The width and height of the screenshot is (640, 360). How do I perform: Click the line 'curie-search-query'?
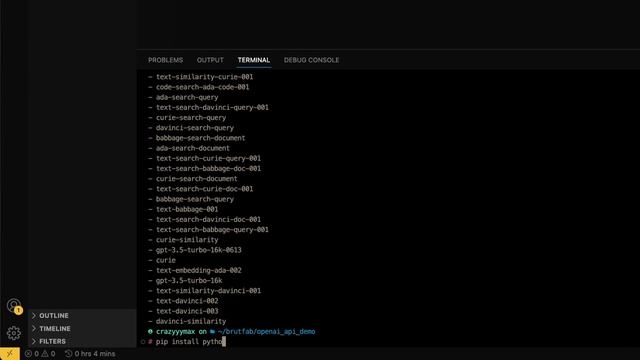tap(191, 118)
